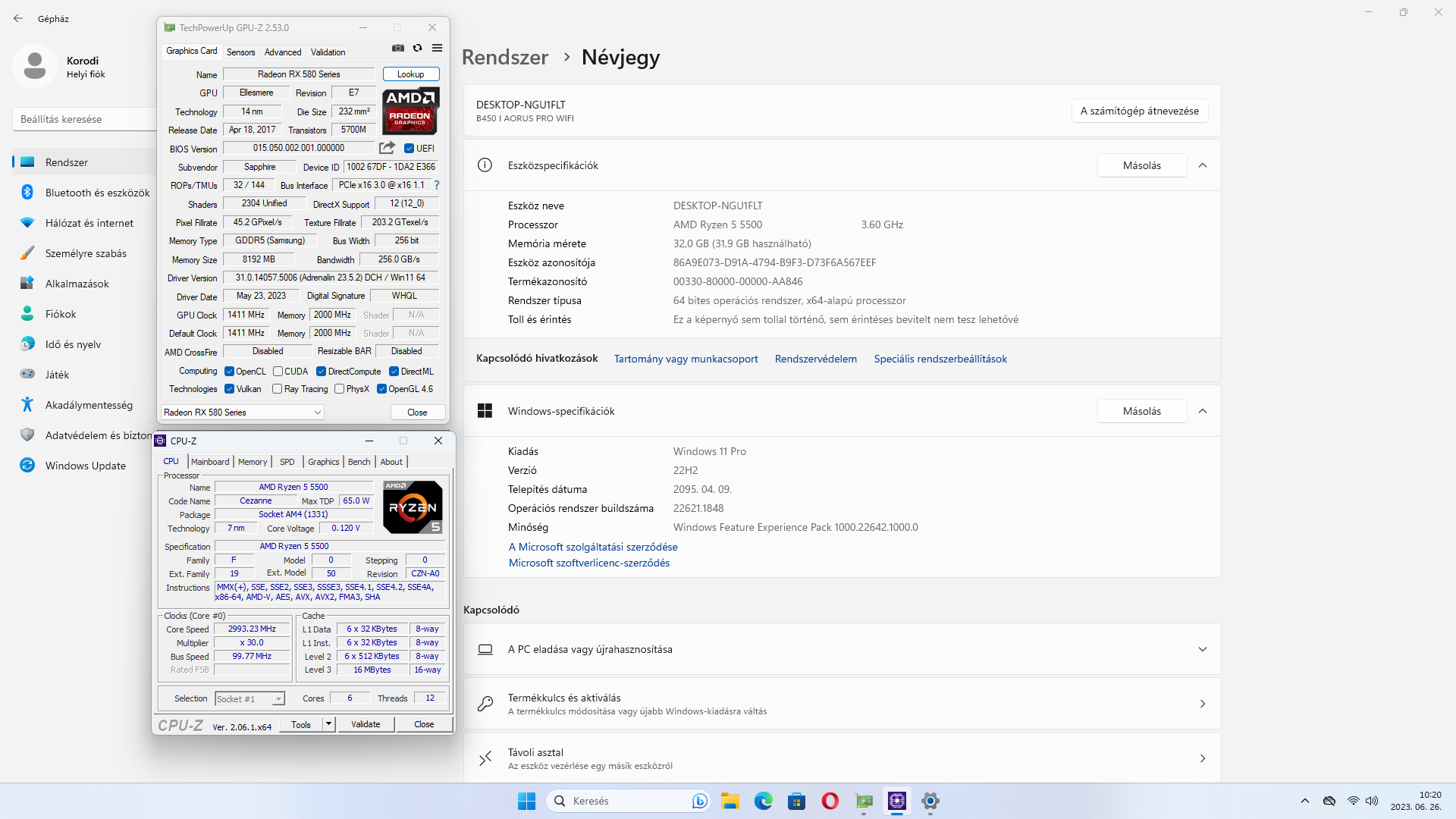Collapse the Eszközspecifikációk section
This screenshot has height=819, width=1456.
[x=1203, y=165]
